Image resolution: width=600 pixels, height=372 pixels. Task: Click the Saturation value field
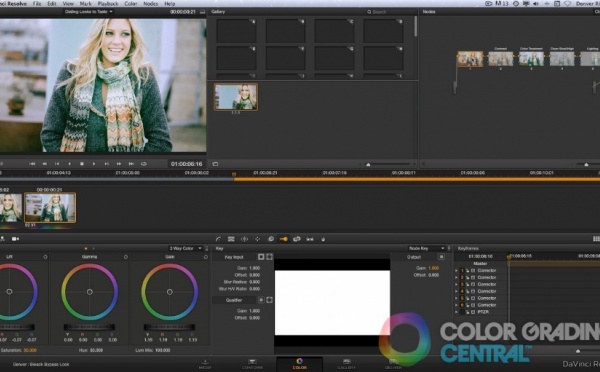click(x=30, y=350)
